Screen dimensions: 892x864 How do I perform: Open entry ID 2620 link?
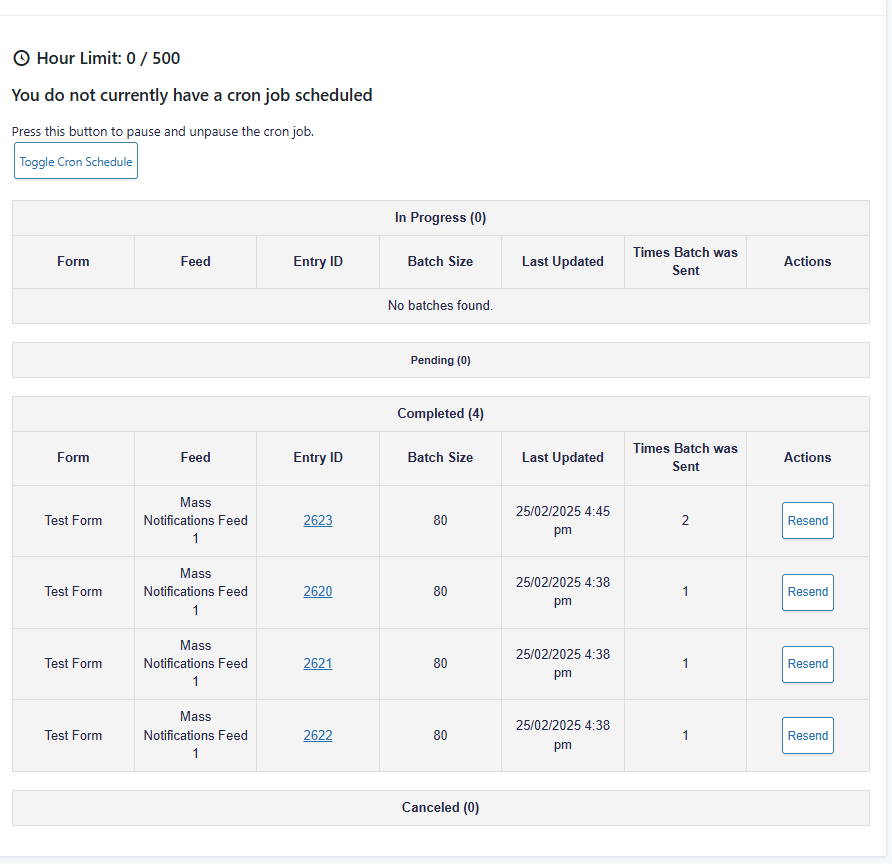pyautogui.click(x=318, y=592)
